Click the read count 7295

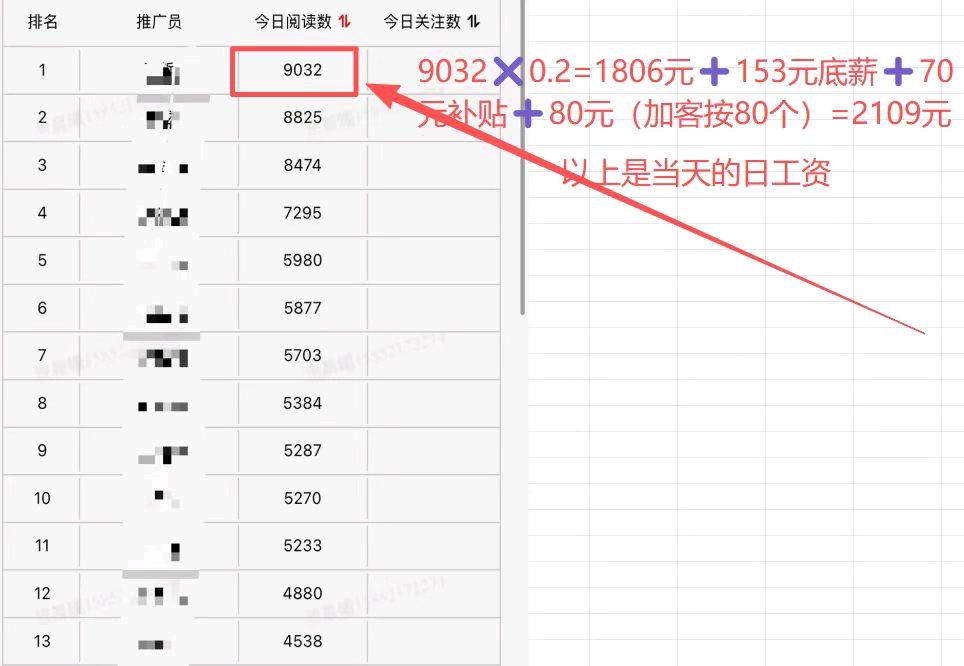pyautogui.click(x=302, y=213)
